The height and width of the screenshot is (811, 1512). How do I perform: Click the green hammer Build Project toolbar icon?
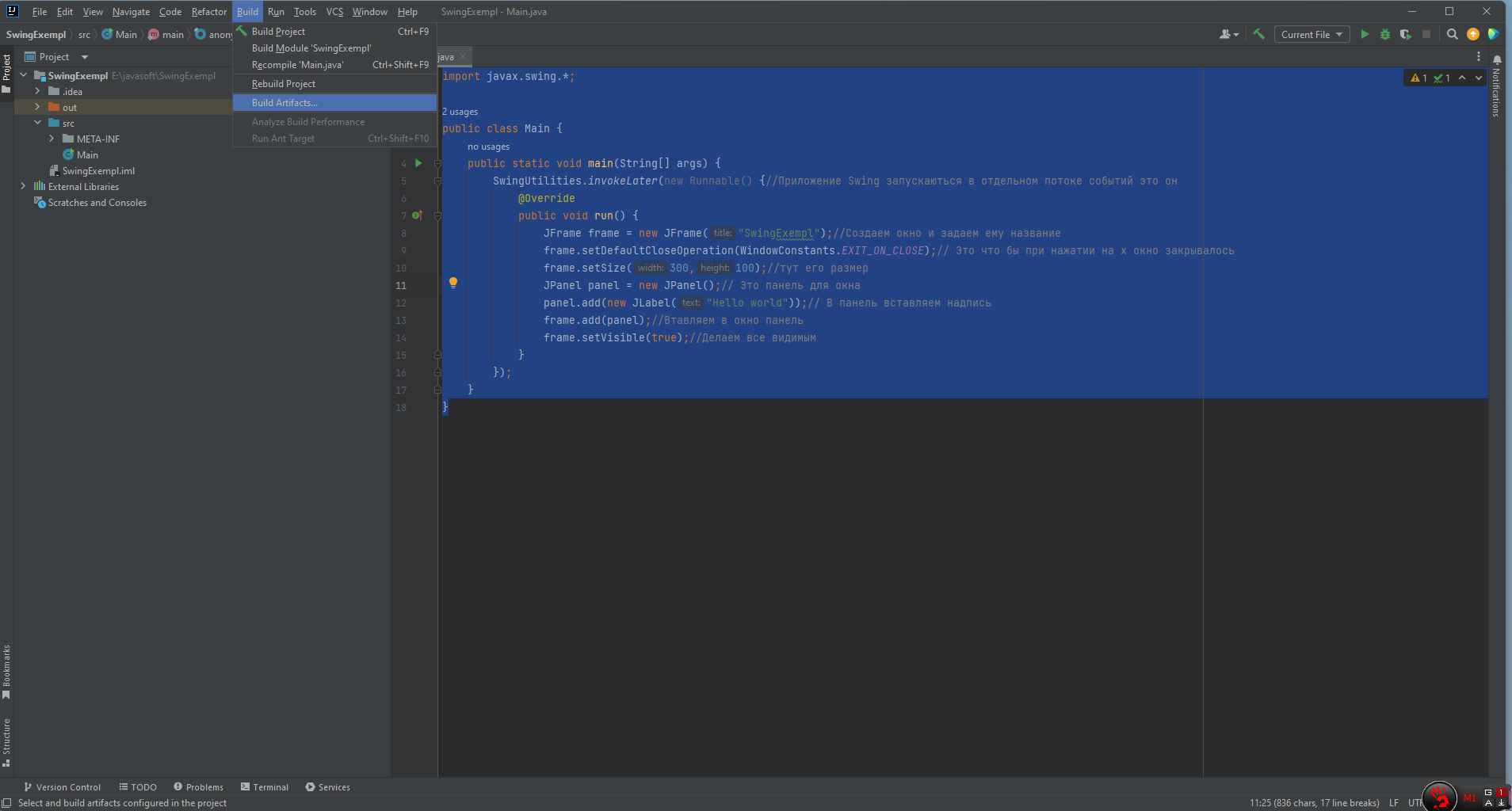[1258, 34]
